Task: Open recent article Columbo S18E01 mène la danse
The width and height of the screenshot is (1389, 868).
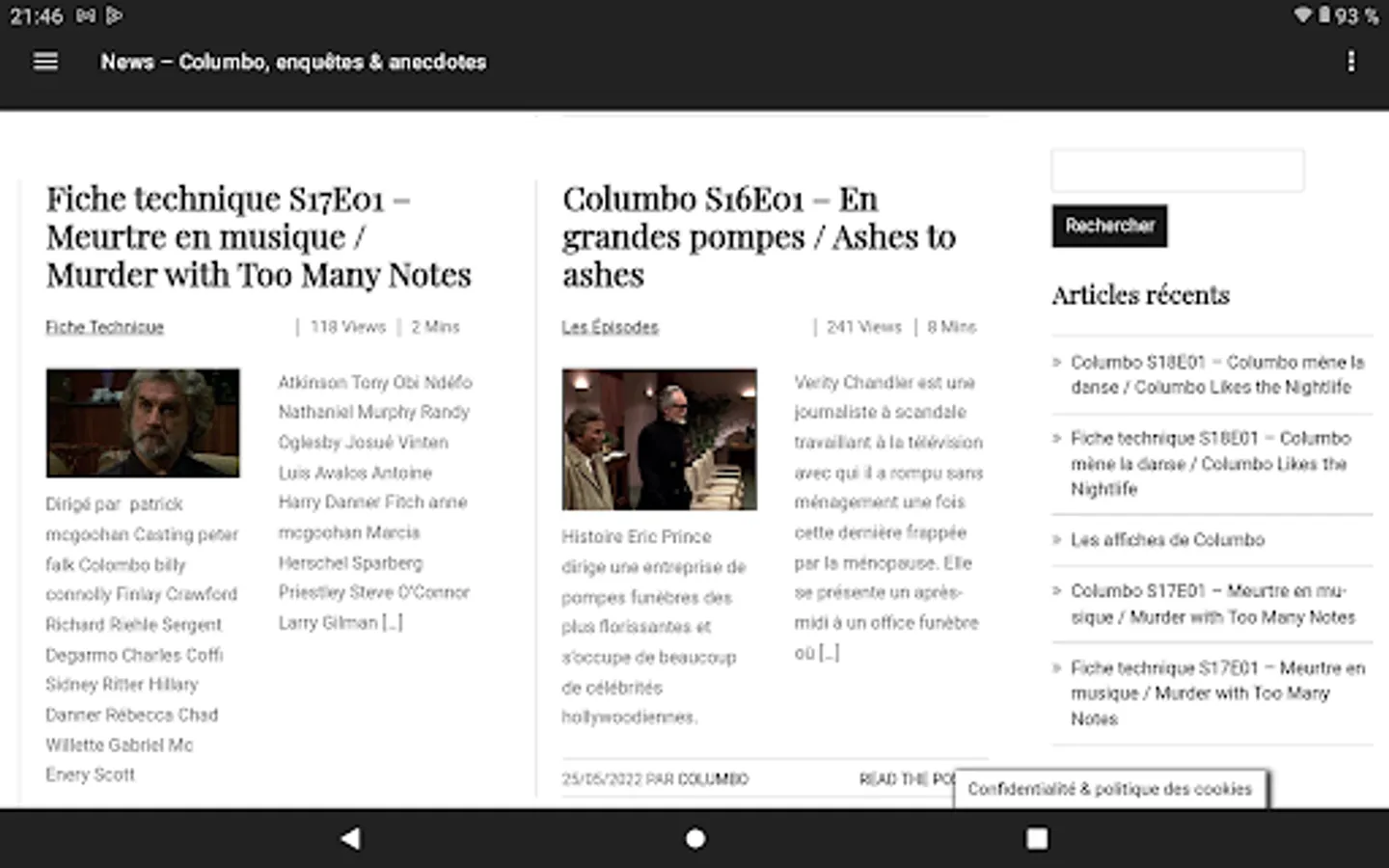Action: click(1217, 374)
